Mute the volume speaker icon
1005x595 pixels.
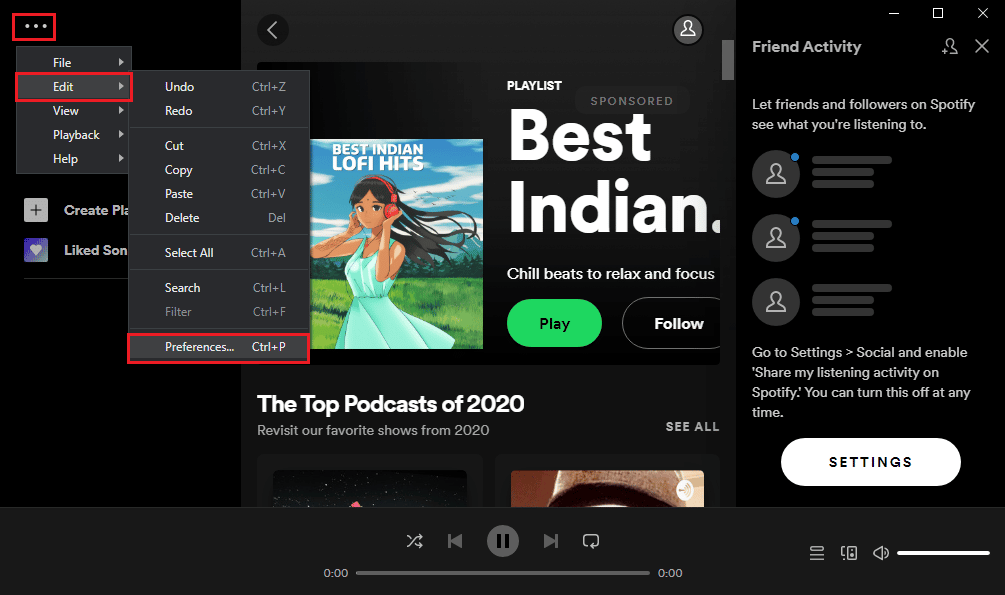(x=881, y=553)
